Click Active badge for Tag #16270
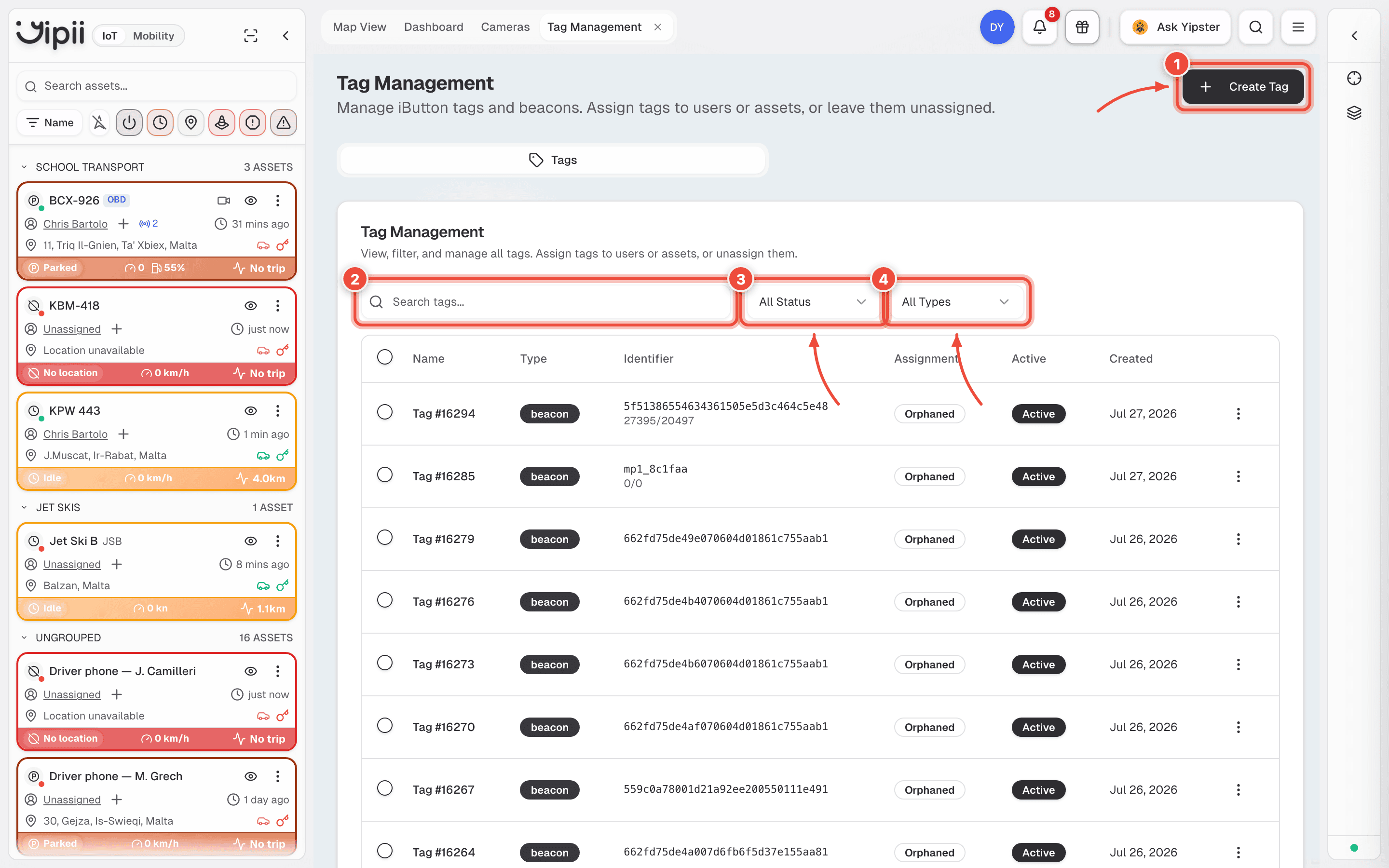This screenshot has width=1389, height=868. click(x=1038, y=727)
